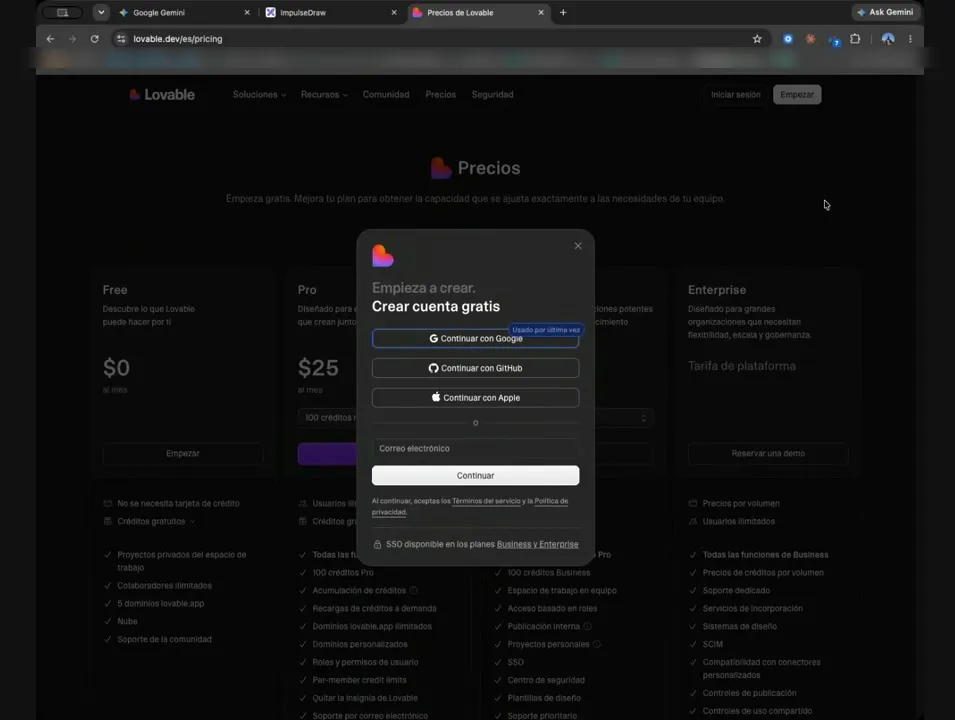Screen dimensions: 955x720
Task: Click Empezar under Free plan
Action: click(x=183, y=454)
